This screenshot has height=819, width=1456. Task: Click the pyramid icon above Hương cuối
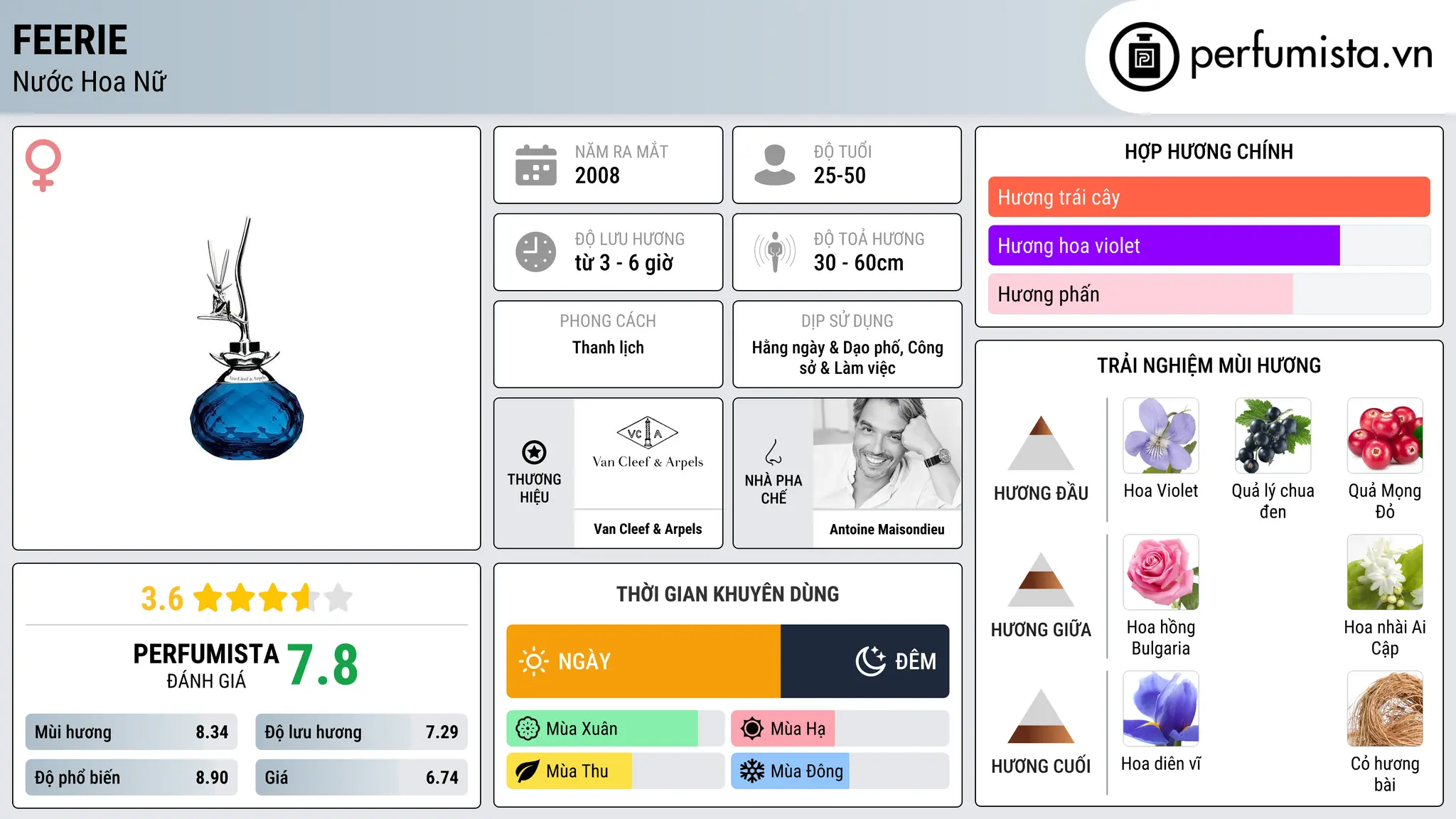coord(1041,716)
